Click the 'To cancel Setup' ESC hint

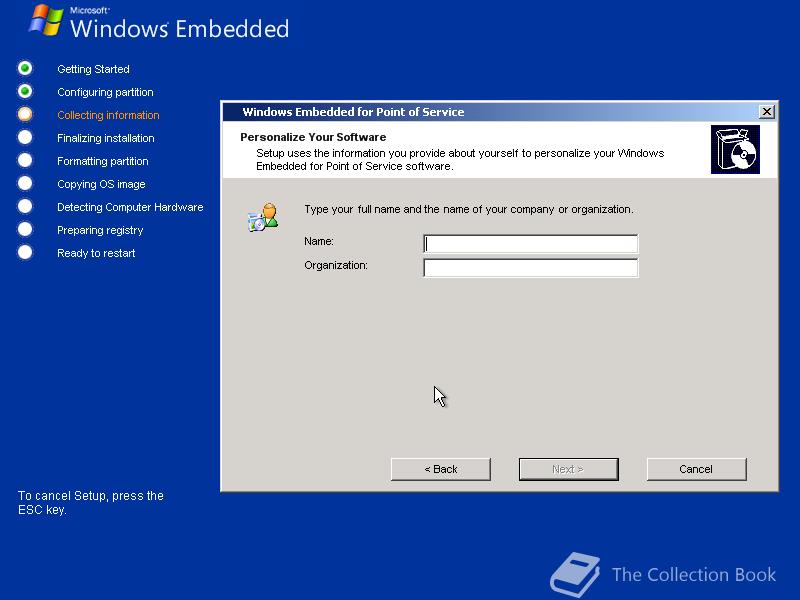[x=91, y=503]
